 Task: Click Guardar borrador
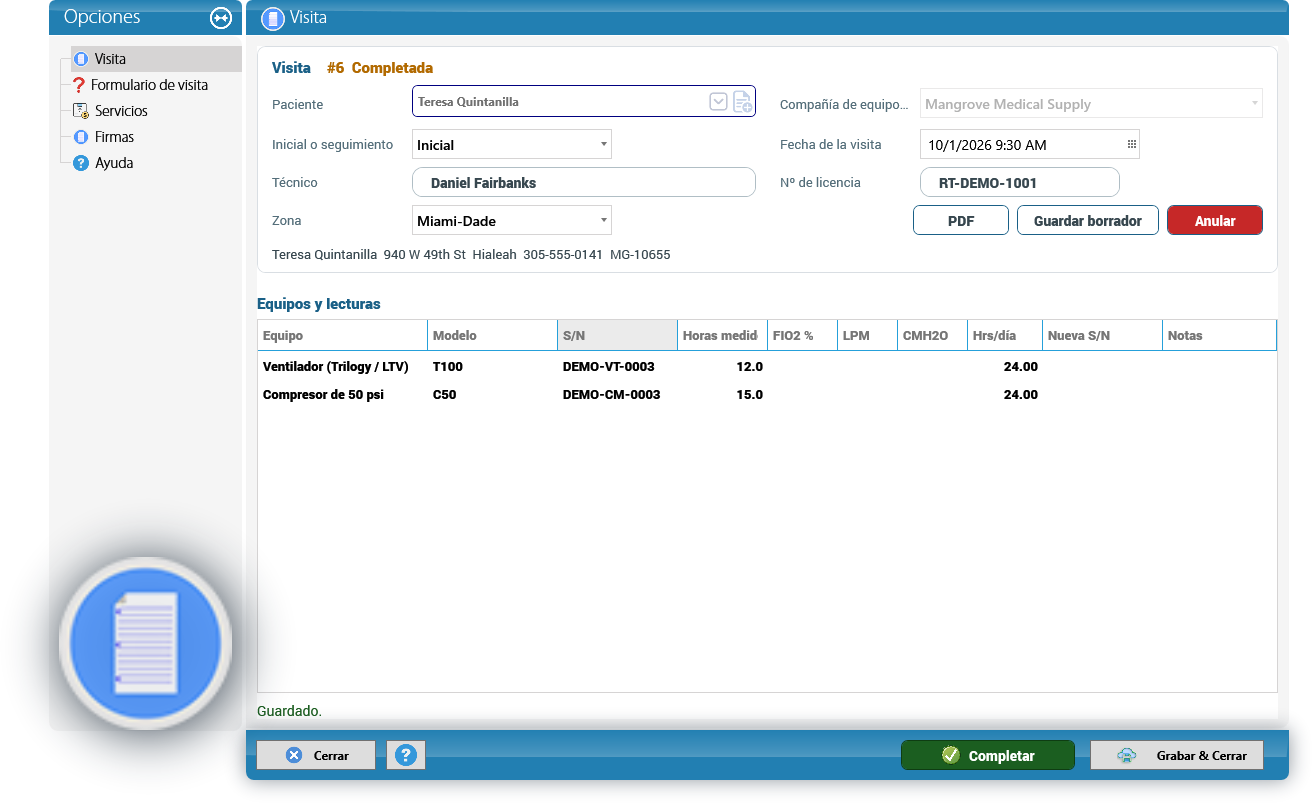coord(1088,220)
